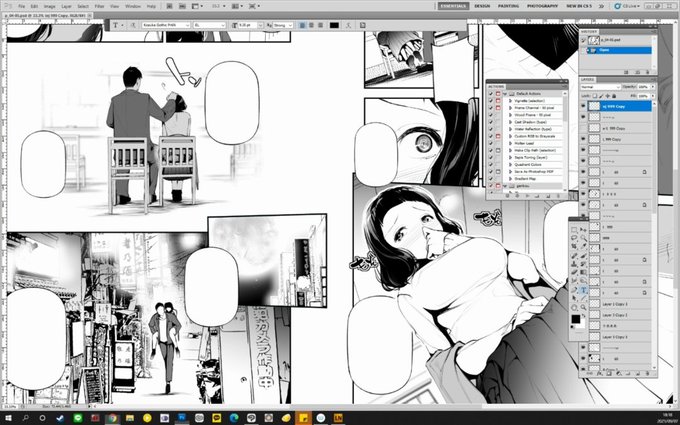680x425 pixels.
Task: Toggle Vignette (selection) action checkbox
Action: point(490,101)
